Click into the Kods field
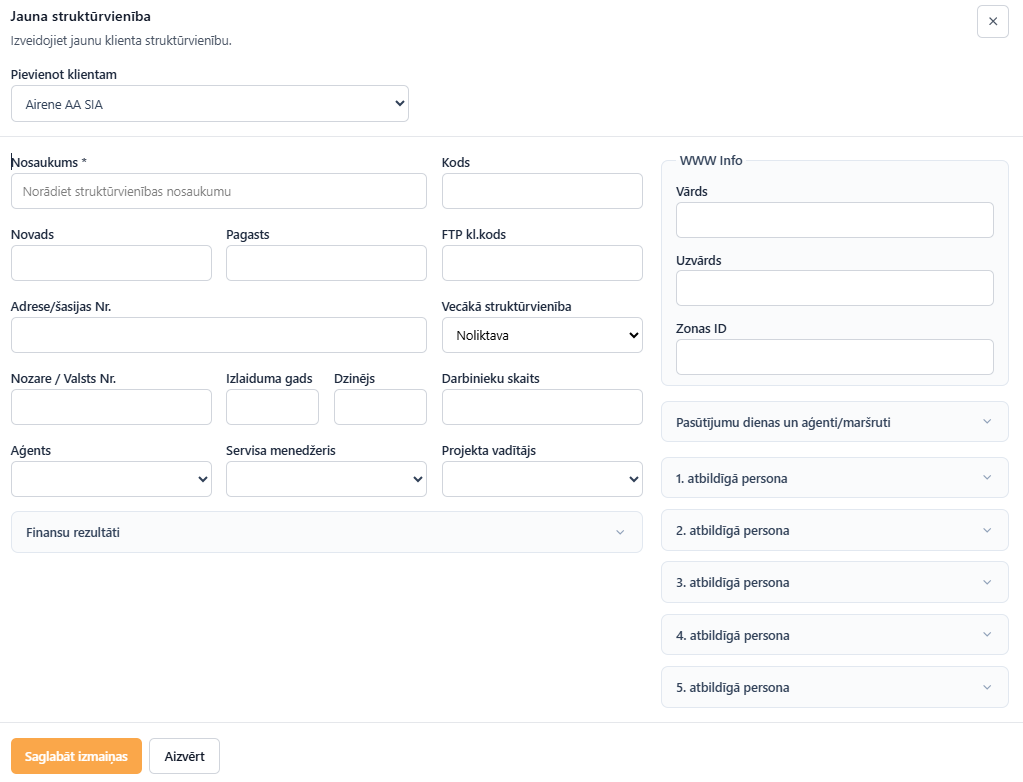Screen dimensions: 1023x782 (x=542, y=191)
